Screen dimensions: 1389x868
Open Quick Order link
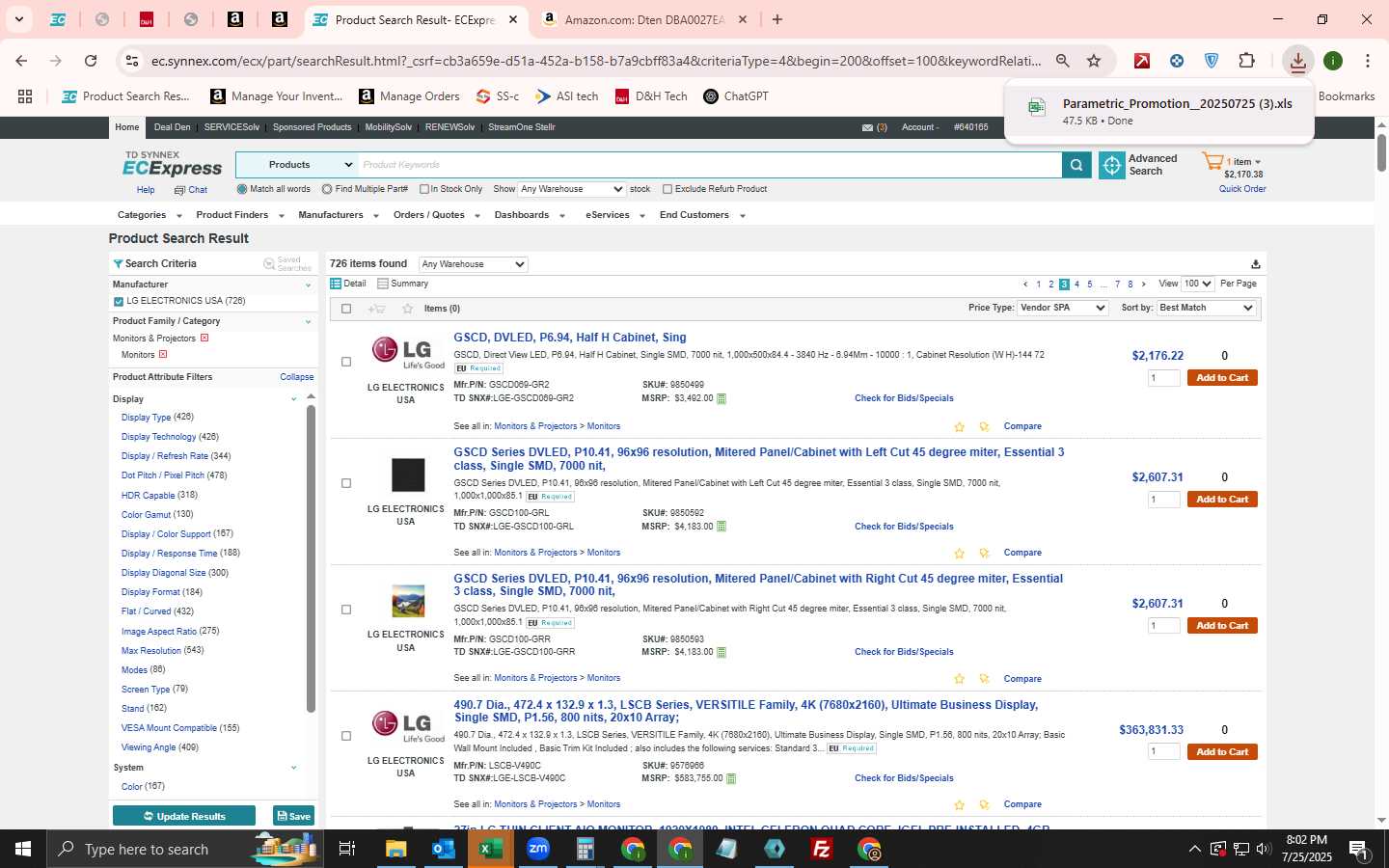(1242, 189)
